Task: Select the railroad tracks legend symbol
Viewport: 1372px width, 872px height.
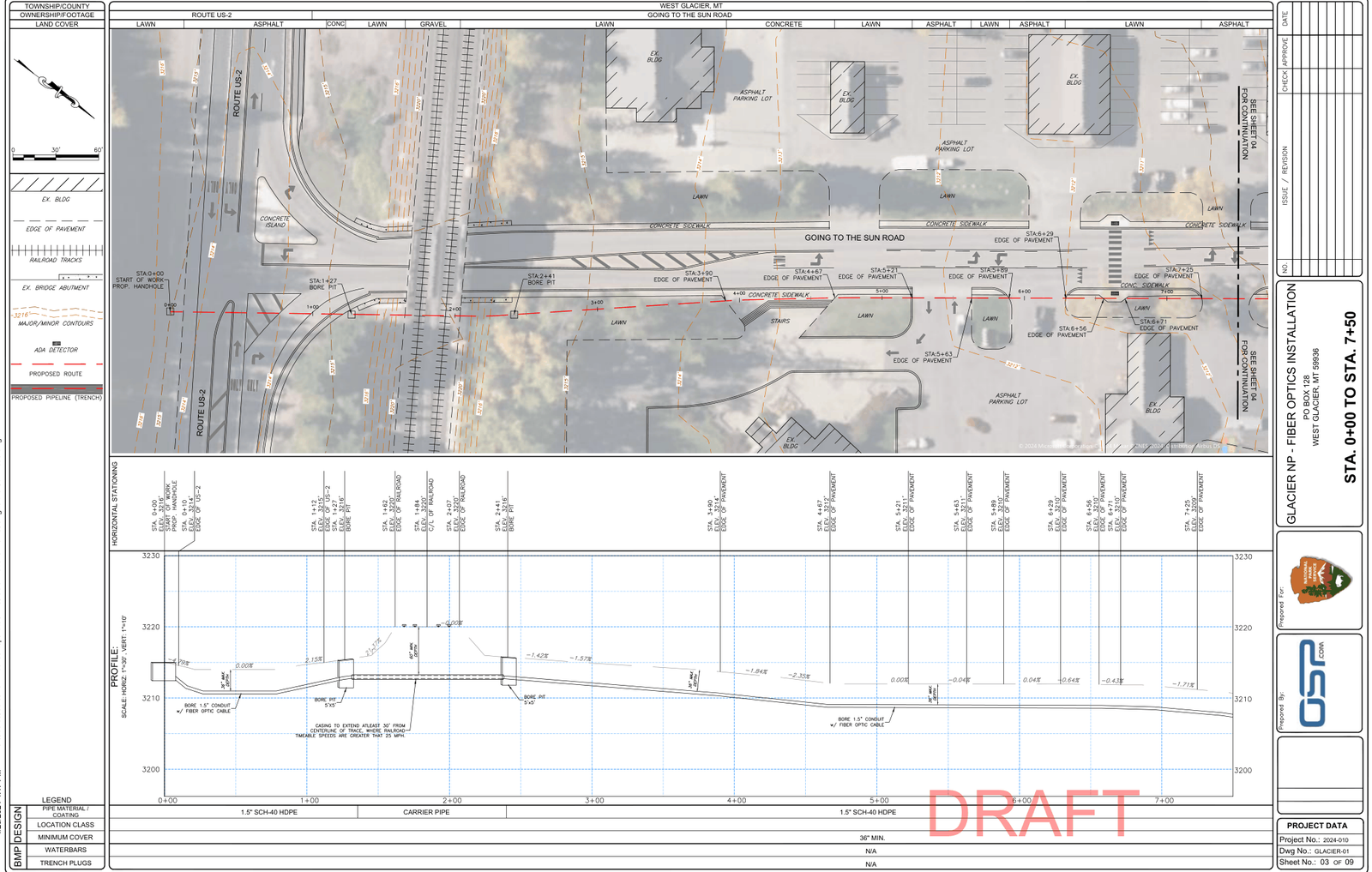Action: 57,250
